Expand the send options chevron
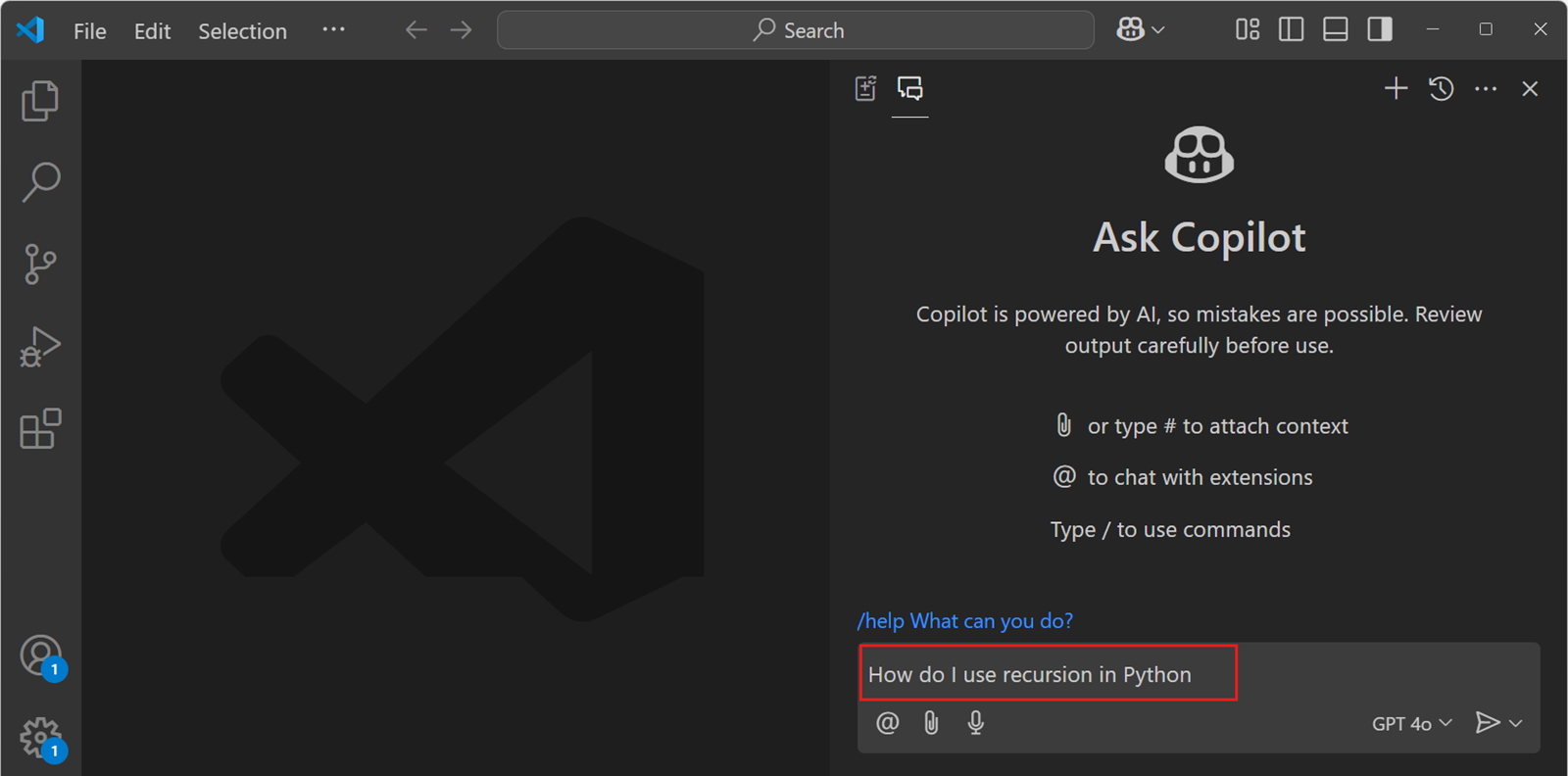Viewport: 1568px width, 776px height. (1516, 723)
